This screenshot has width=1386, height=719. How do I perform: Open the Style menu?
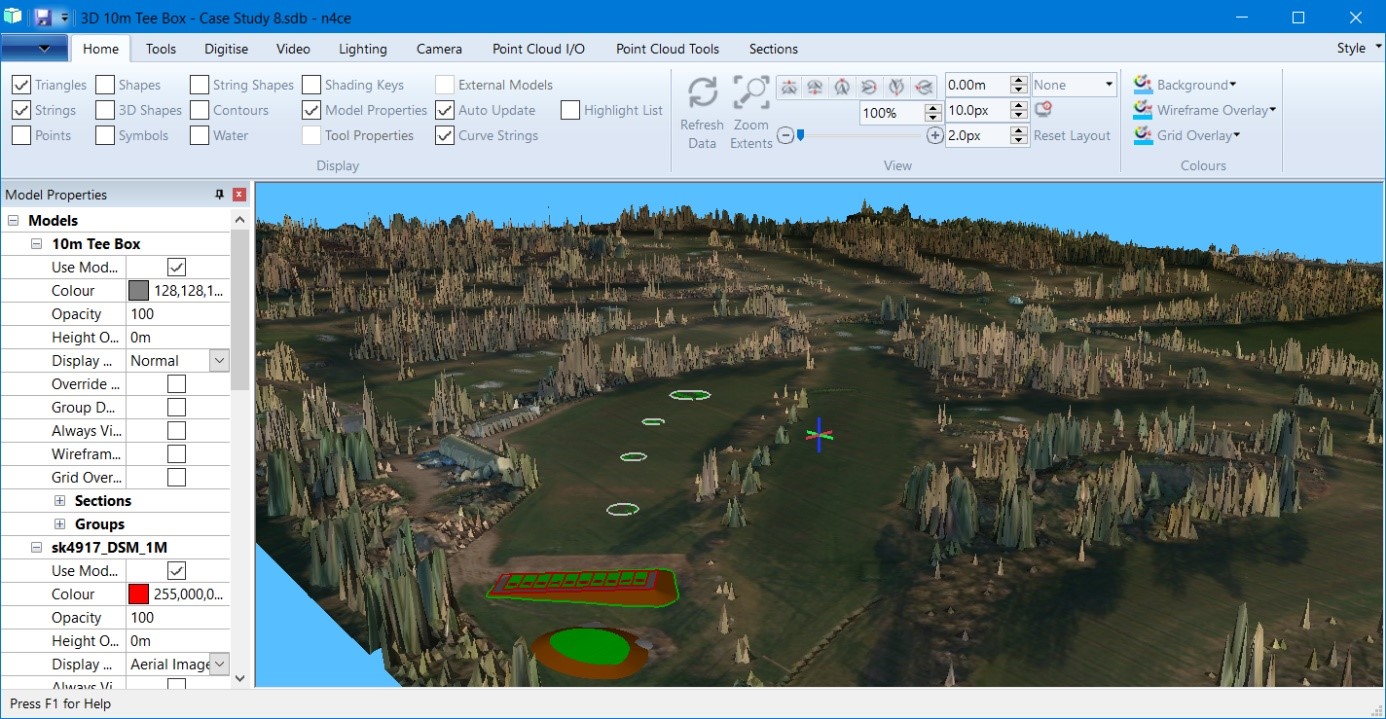coord(1359,48)
